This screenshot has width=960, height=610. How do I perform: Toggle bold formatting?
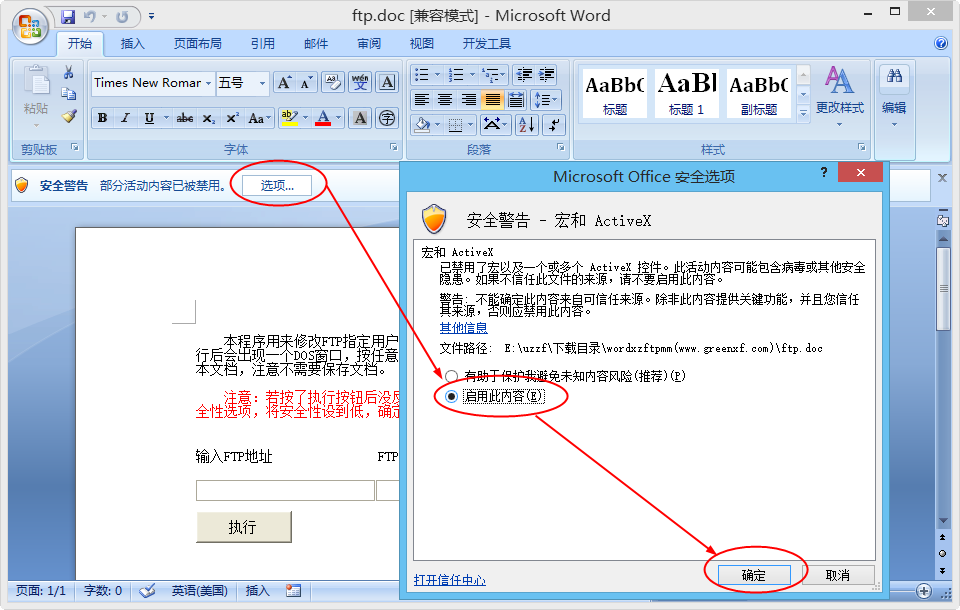click(102, 118)
